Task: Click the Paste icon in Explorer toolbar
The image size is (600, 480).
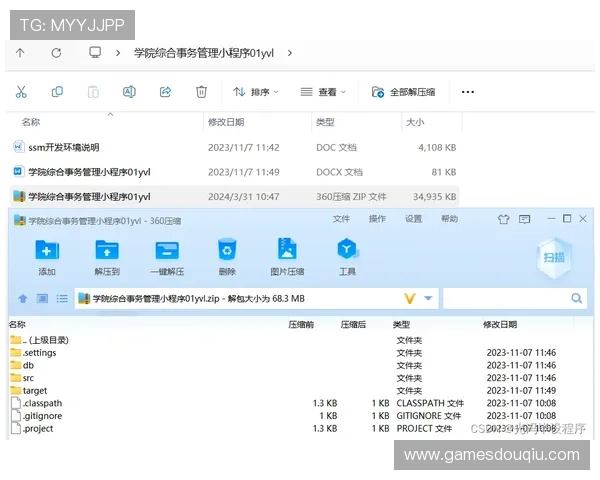Action: [93, 92]
